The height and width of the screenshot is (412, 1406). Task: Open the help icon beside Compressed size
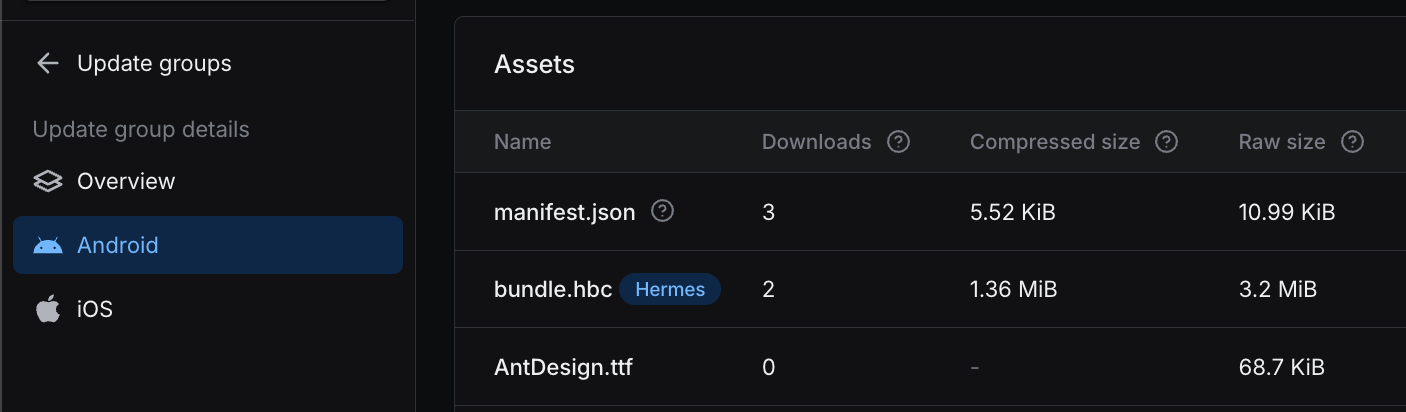click(1166, 142)
